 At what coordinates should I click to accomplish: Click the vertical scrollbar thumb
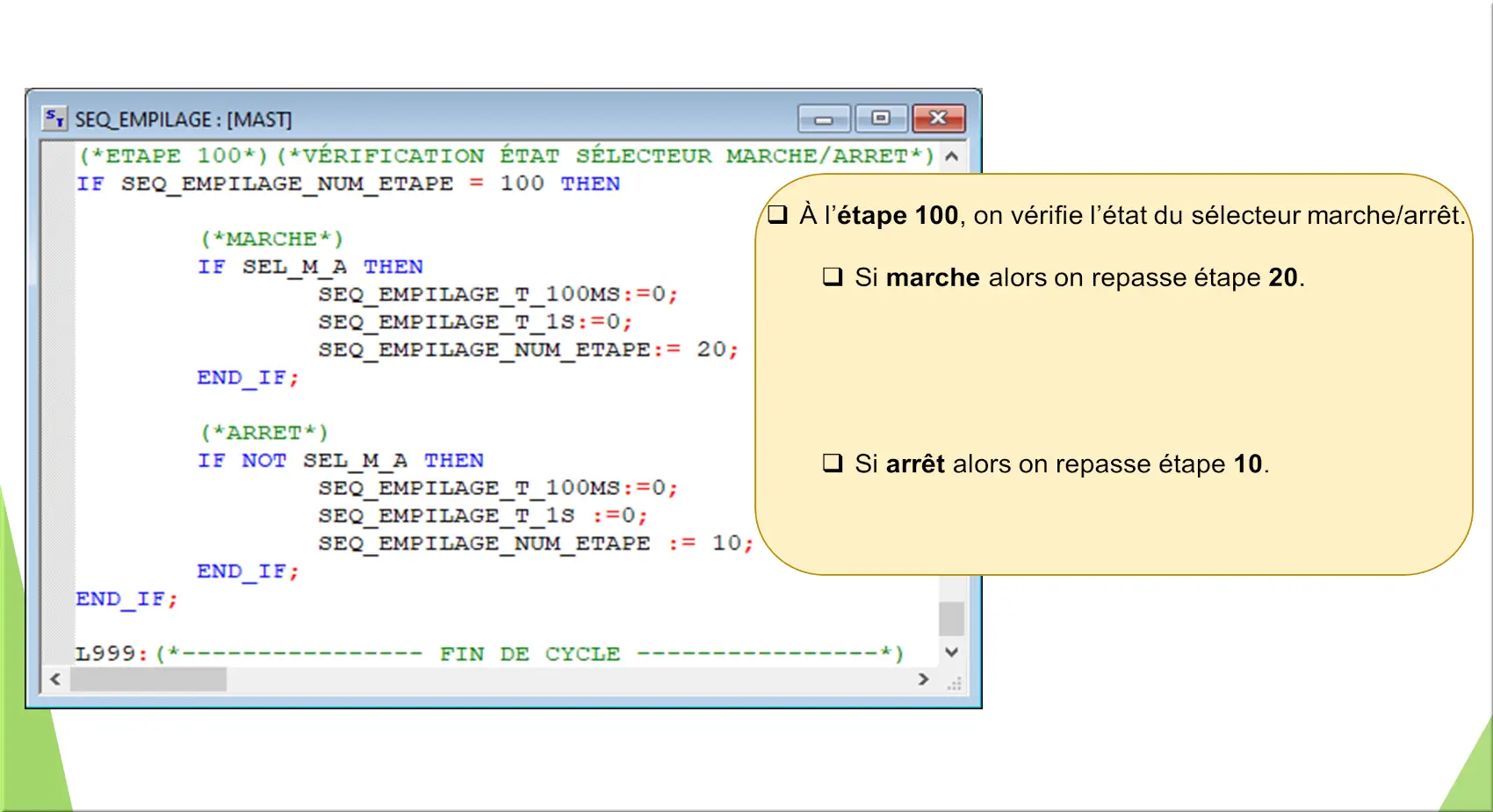coord(951,619)
